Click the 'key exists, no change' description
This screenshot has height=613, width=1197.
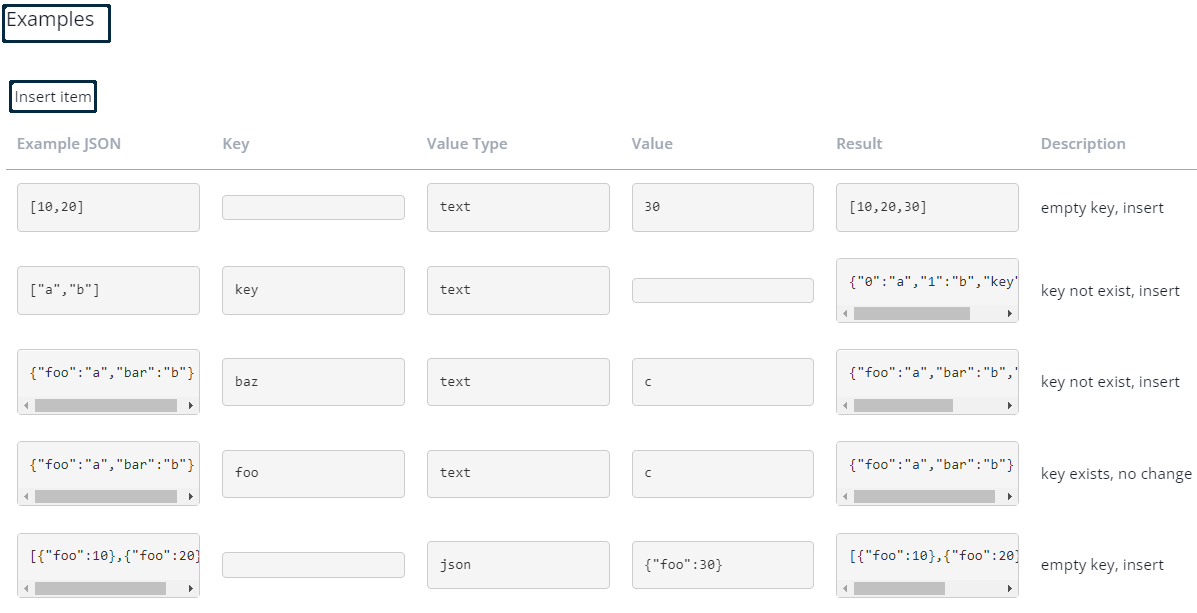[1116, 474]
